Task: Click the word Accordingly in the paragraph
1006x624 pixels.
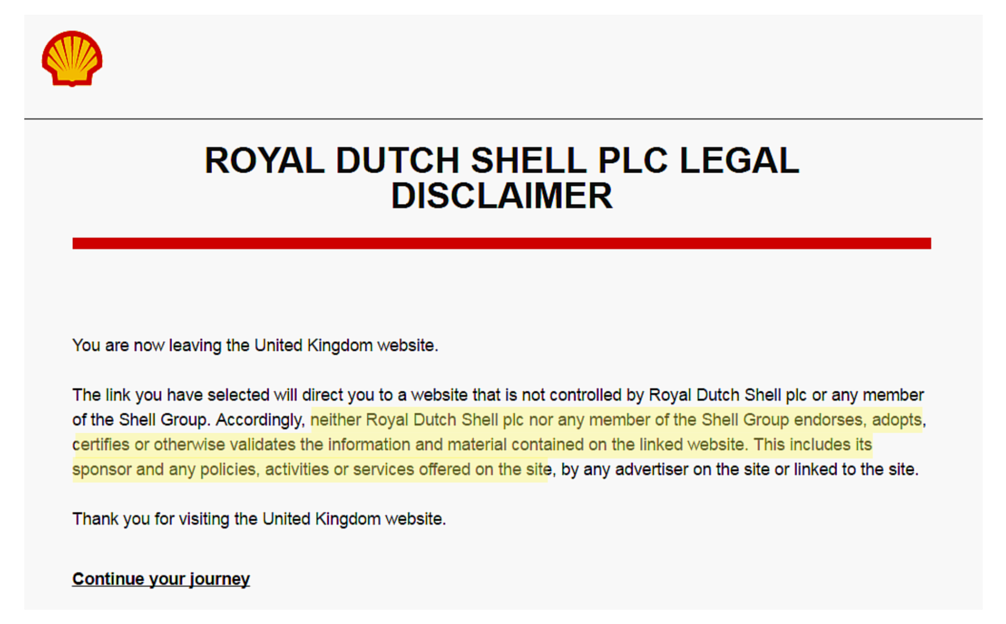Action: point(260,420)
